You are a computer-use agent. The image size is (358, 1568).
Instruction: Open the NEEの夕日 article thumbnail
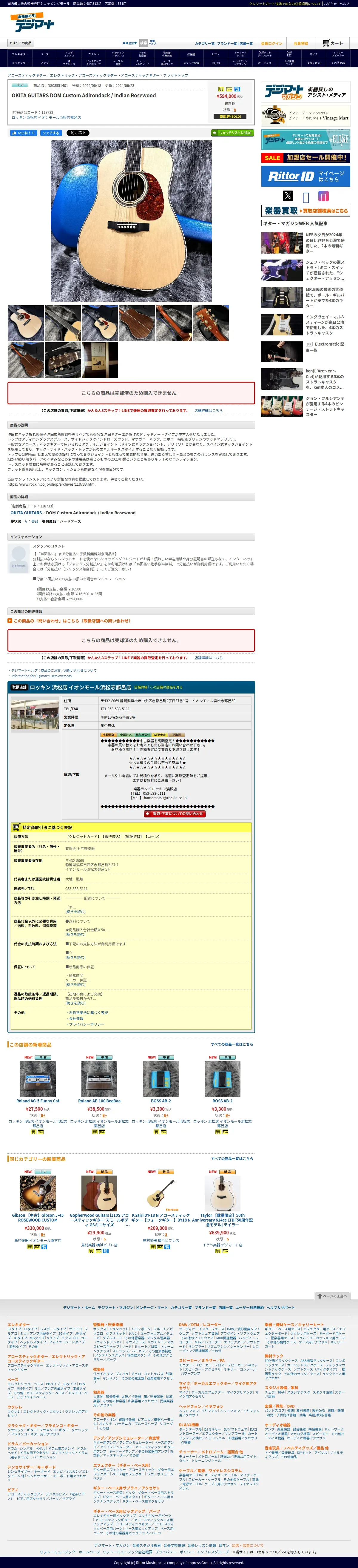click(x=282, y=243)
